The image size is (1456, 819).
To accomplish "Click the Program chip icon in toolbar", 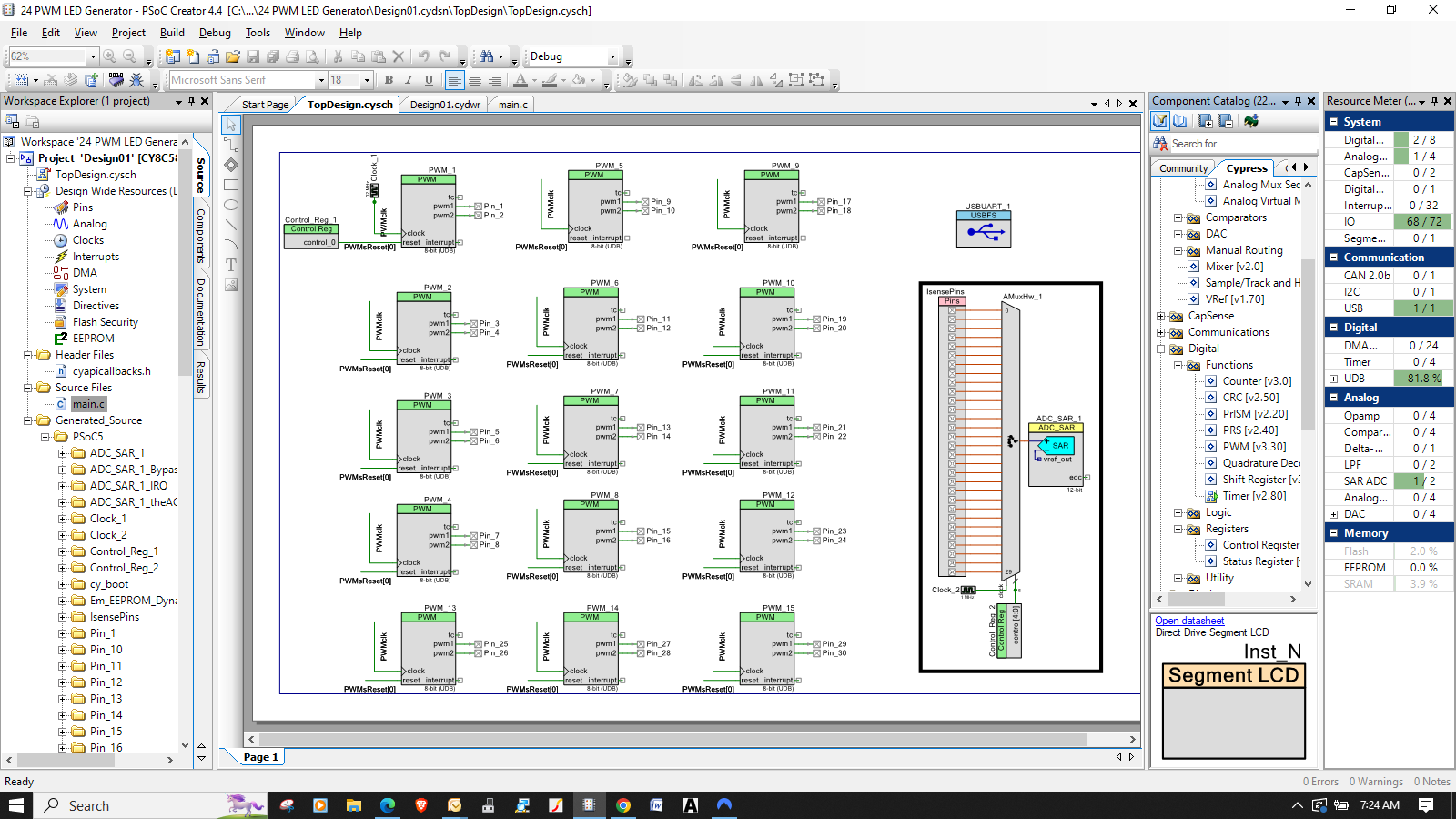I will pos(116,80).
